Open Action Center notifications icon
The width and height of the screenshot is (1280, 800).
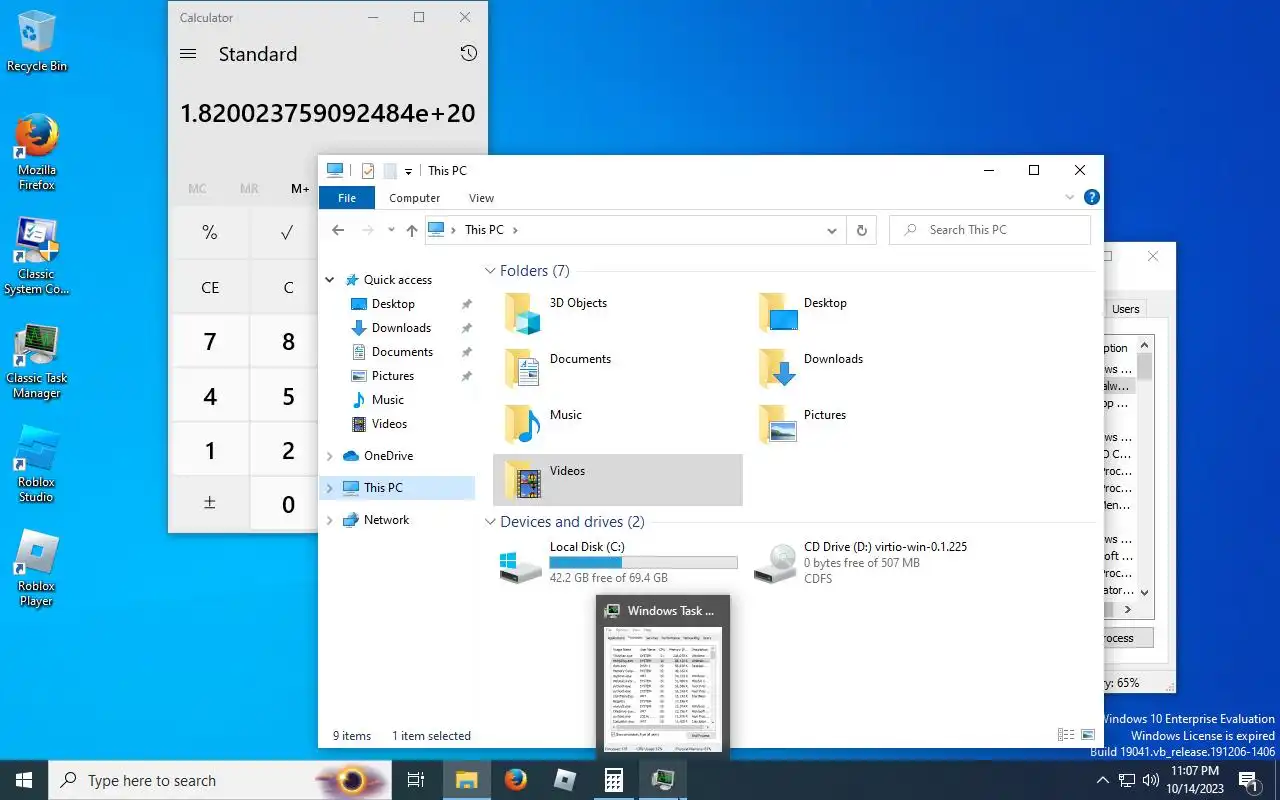click(1248, 780)
